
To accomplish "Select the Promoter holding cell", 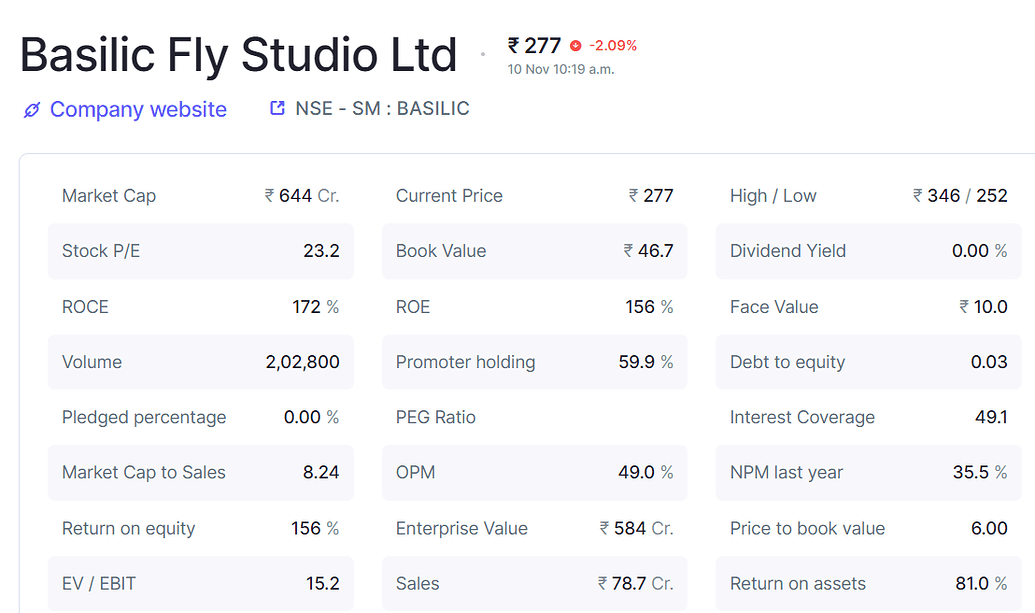I will (x=534, y=362).
